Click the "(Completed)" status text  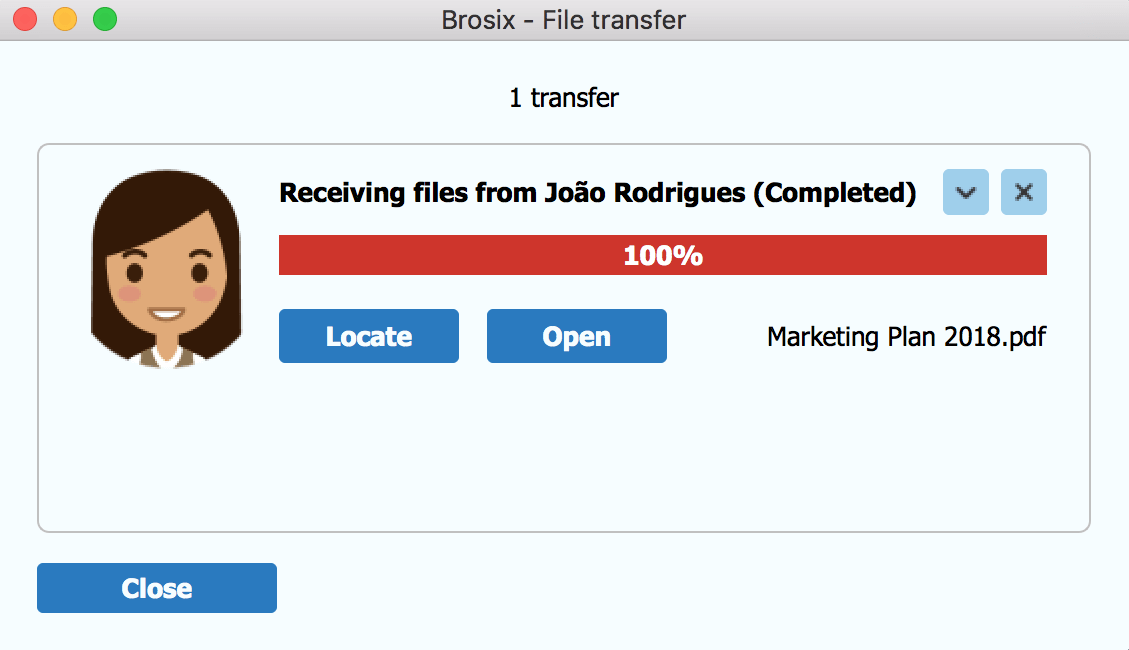point(835,193)
